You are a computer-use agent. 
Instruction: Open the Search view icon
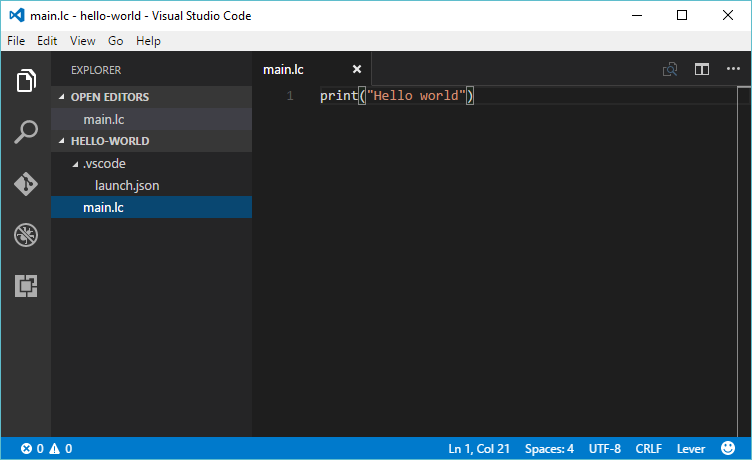(x=26, y=132)
